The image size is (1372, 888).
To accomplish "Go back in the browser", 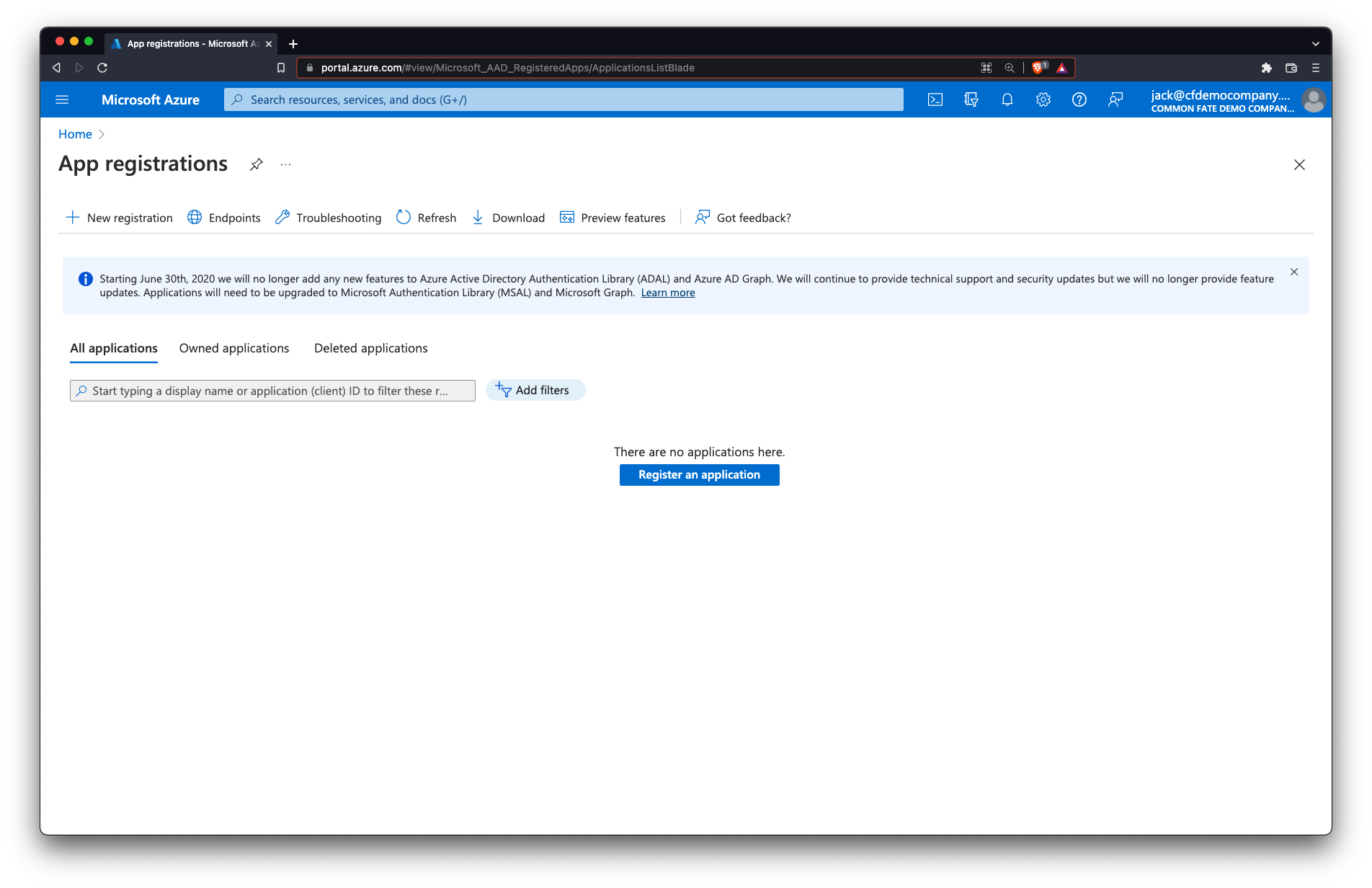I will (x=56, y=68).
